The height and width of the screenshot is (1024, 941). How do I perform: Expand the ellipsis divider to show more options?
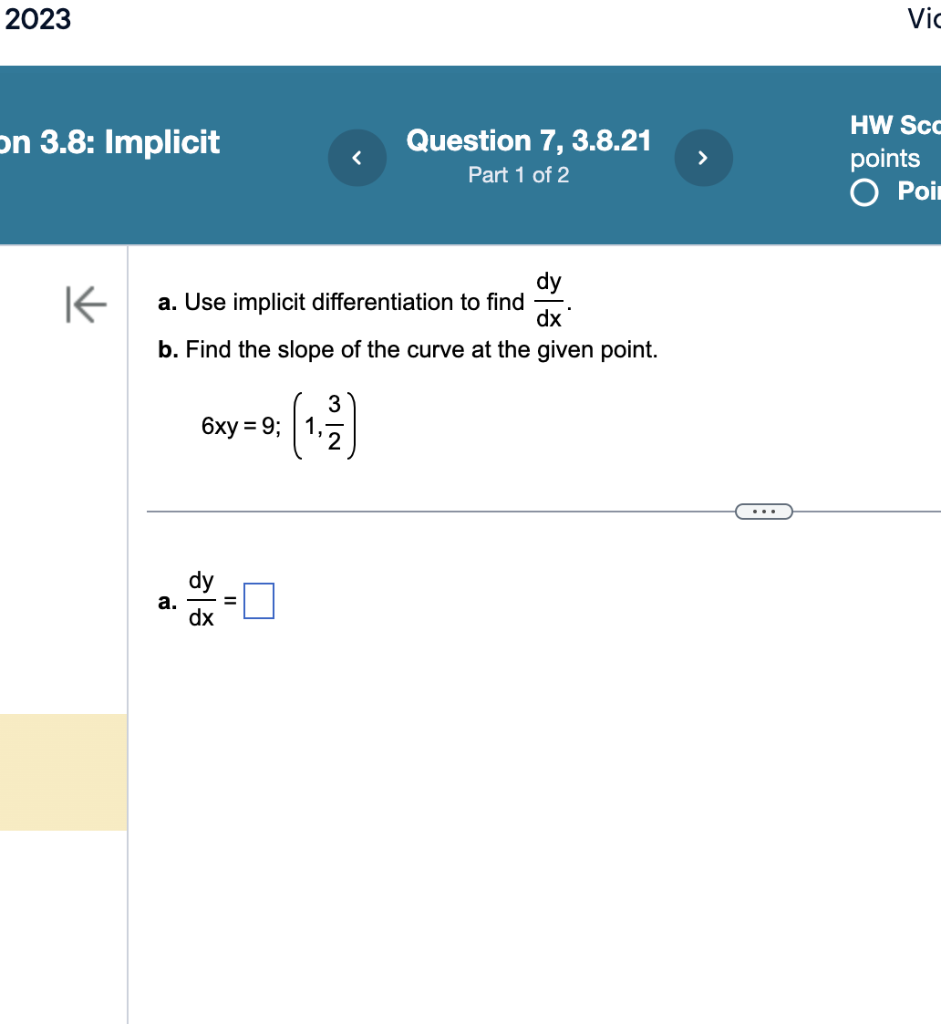tap(764, 511)
